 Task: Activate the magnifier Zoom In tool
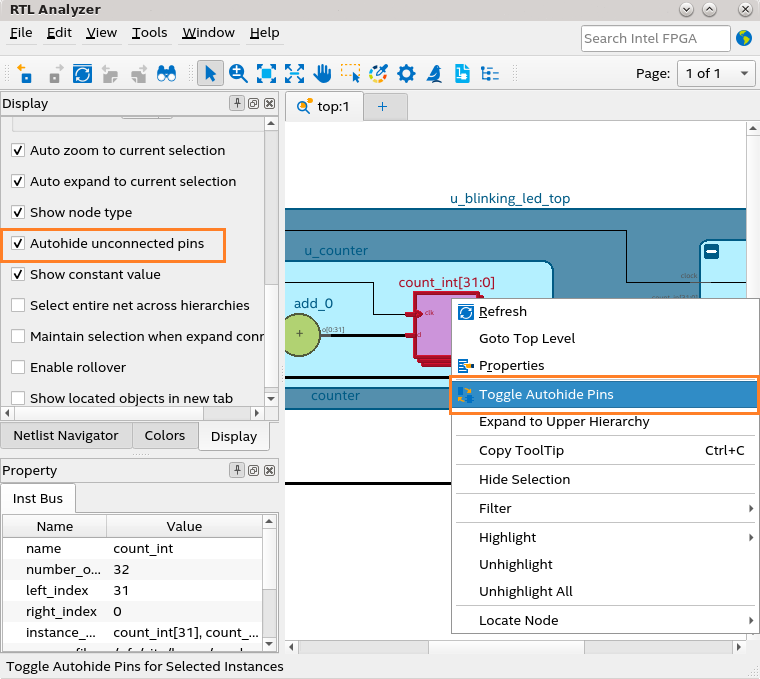[238, 73]
